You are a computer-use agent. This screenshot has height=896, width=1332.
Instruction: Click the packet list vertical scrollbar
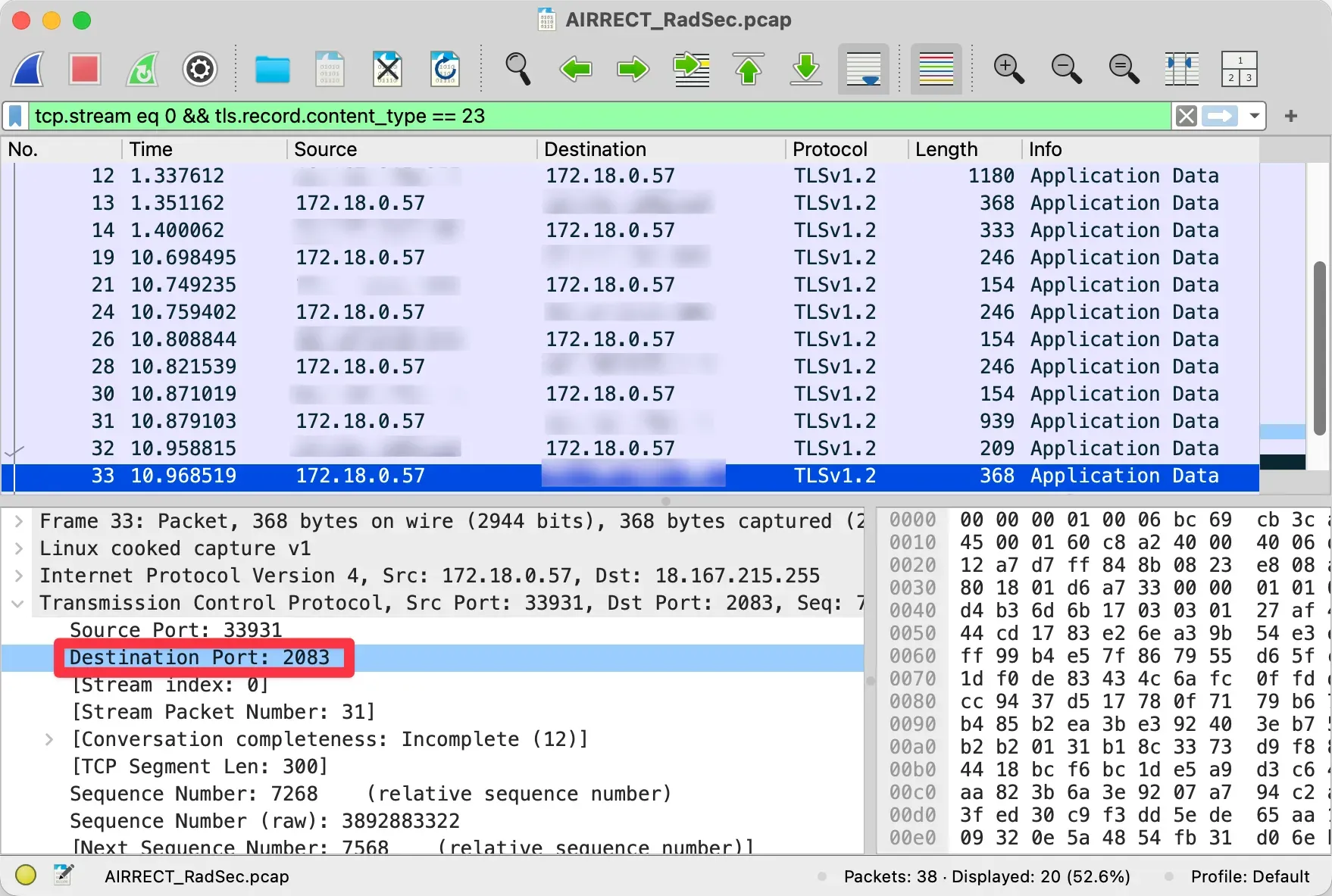(x=1319, y=348)
